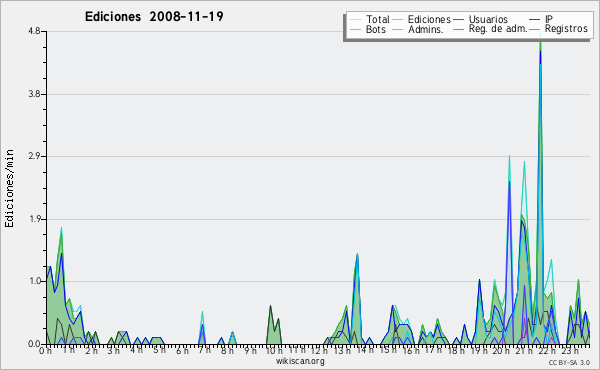Click the y-axis value 1.9
This screenshot has width=600, height=370.
pyautogui.click(x=34, y=219)
